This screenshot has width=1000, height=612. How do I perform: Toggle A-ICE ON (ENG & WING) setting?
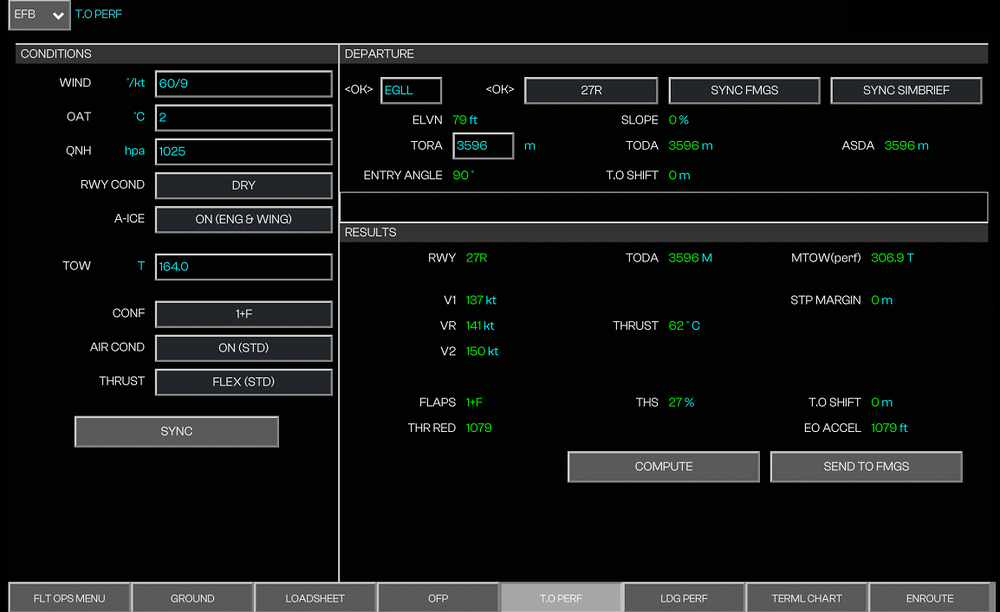pos(243,219)
